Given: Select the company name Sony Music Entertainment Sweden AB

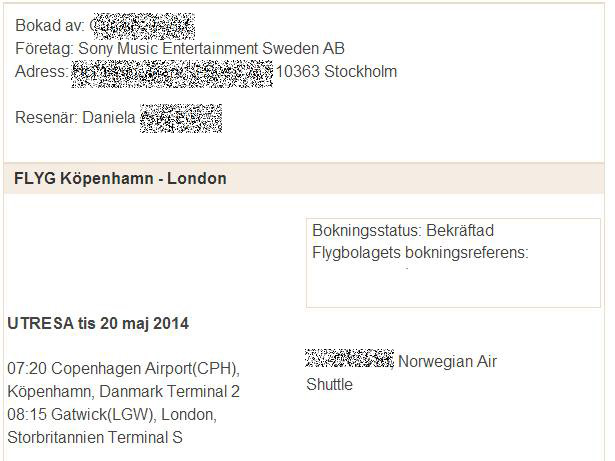Looking at the screenshot, I should click(211, 49).
